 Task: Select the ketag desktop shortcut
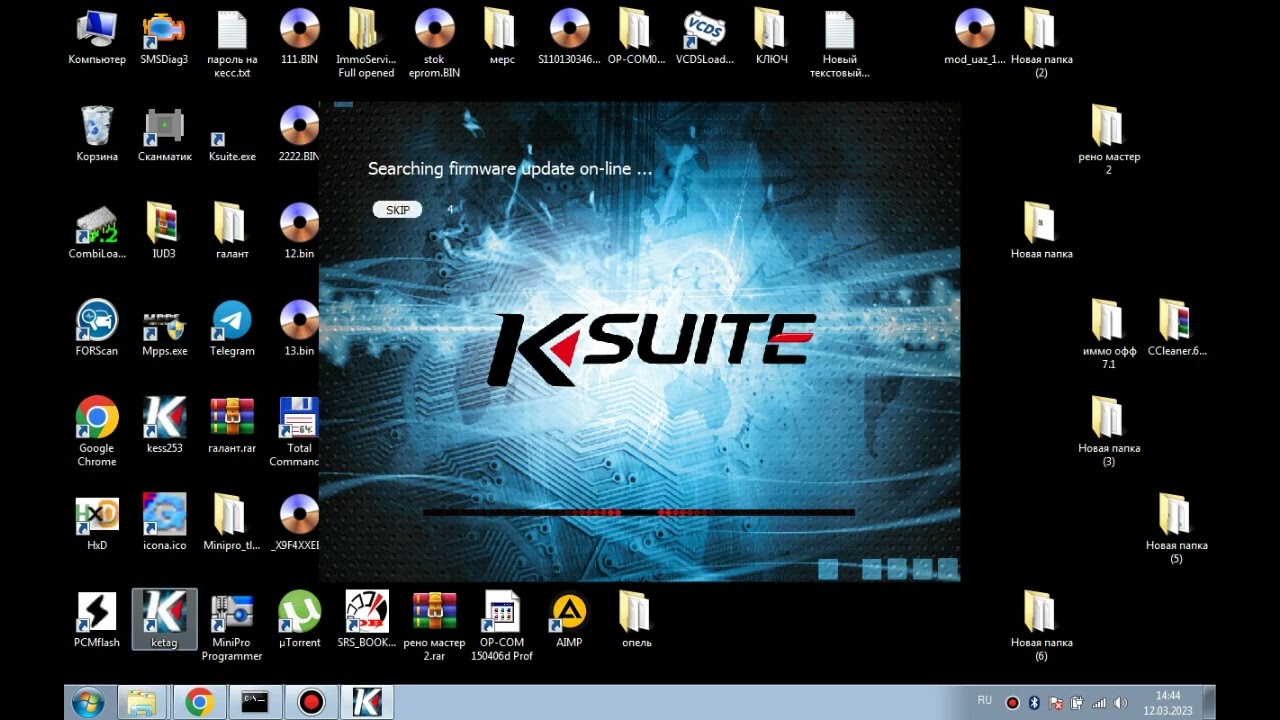coord(164,619)
